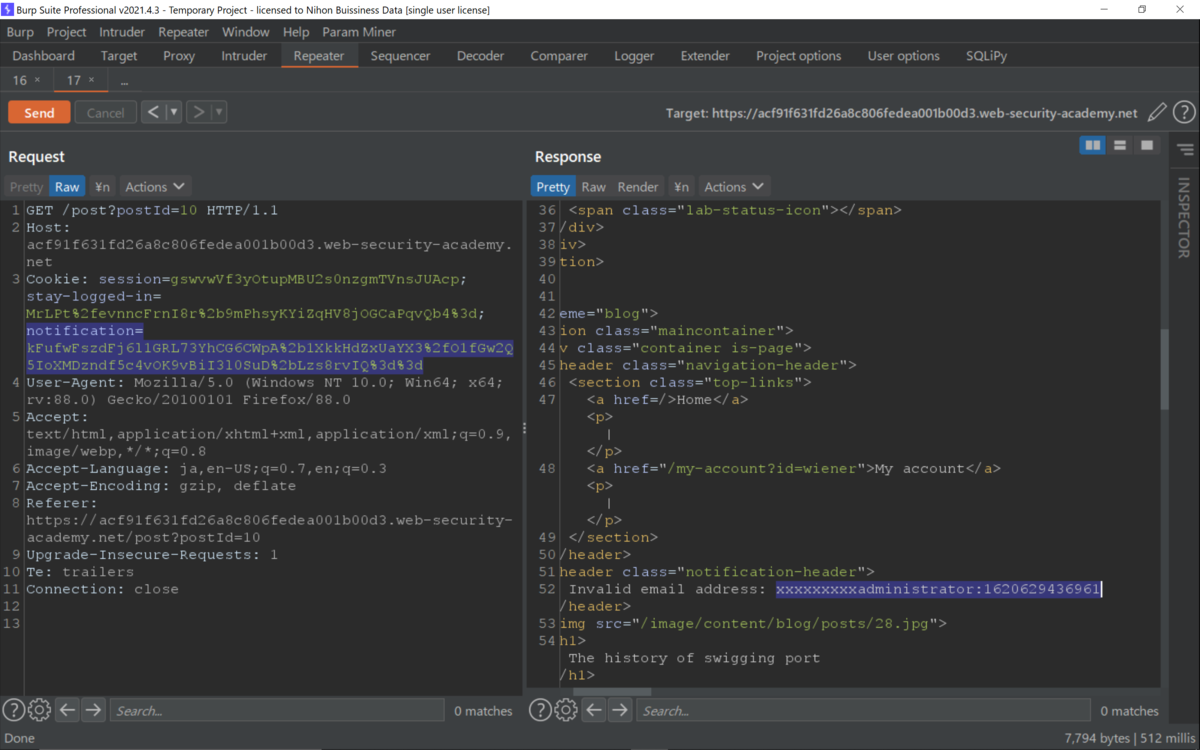Go back to previous request arrow
Screen dimensions: 1200x750
153,112
